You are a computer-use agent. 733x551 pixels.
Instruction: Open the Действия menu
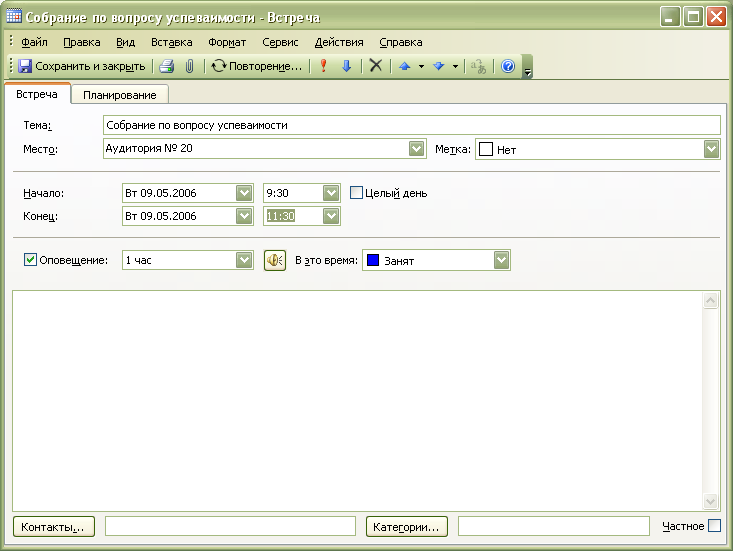point(339,42)
